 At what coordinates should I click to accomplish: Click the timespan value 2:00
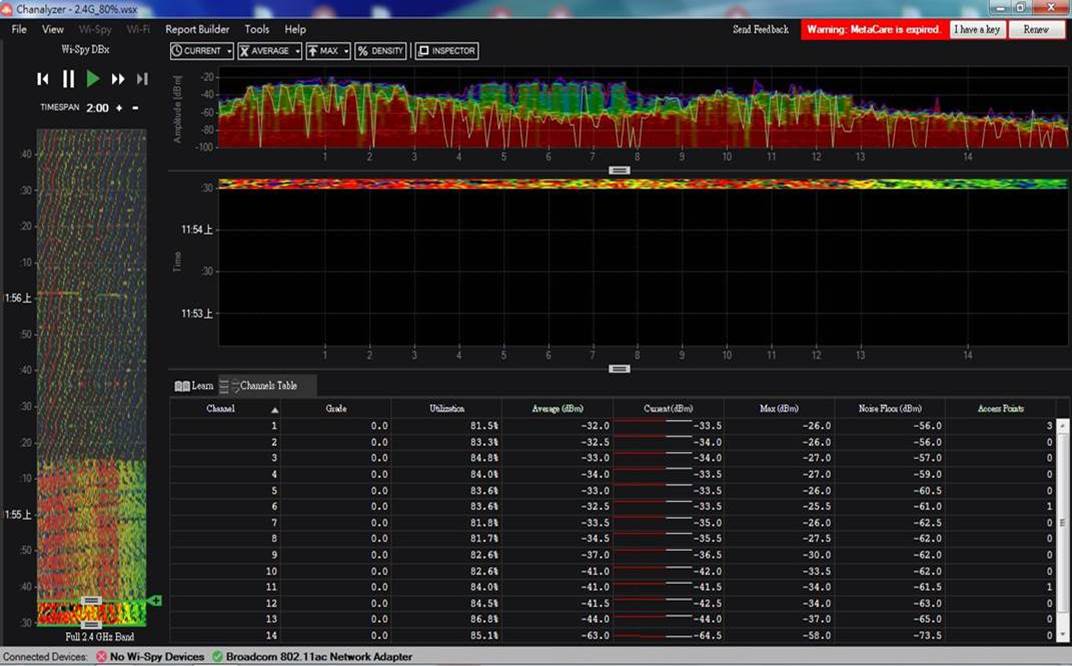(x=97, y=108)
